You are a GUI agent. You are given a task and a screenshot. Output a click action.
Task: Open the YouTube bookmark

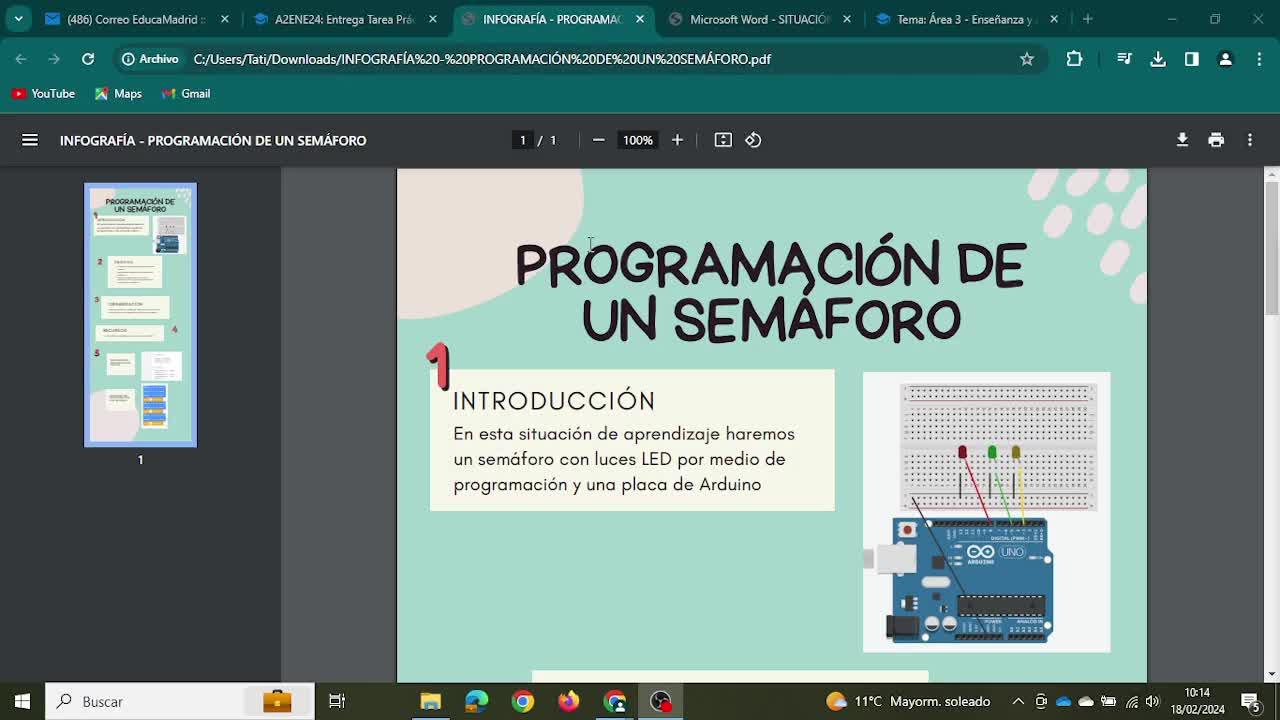(43, 93)
